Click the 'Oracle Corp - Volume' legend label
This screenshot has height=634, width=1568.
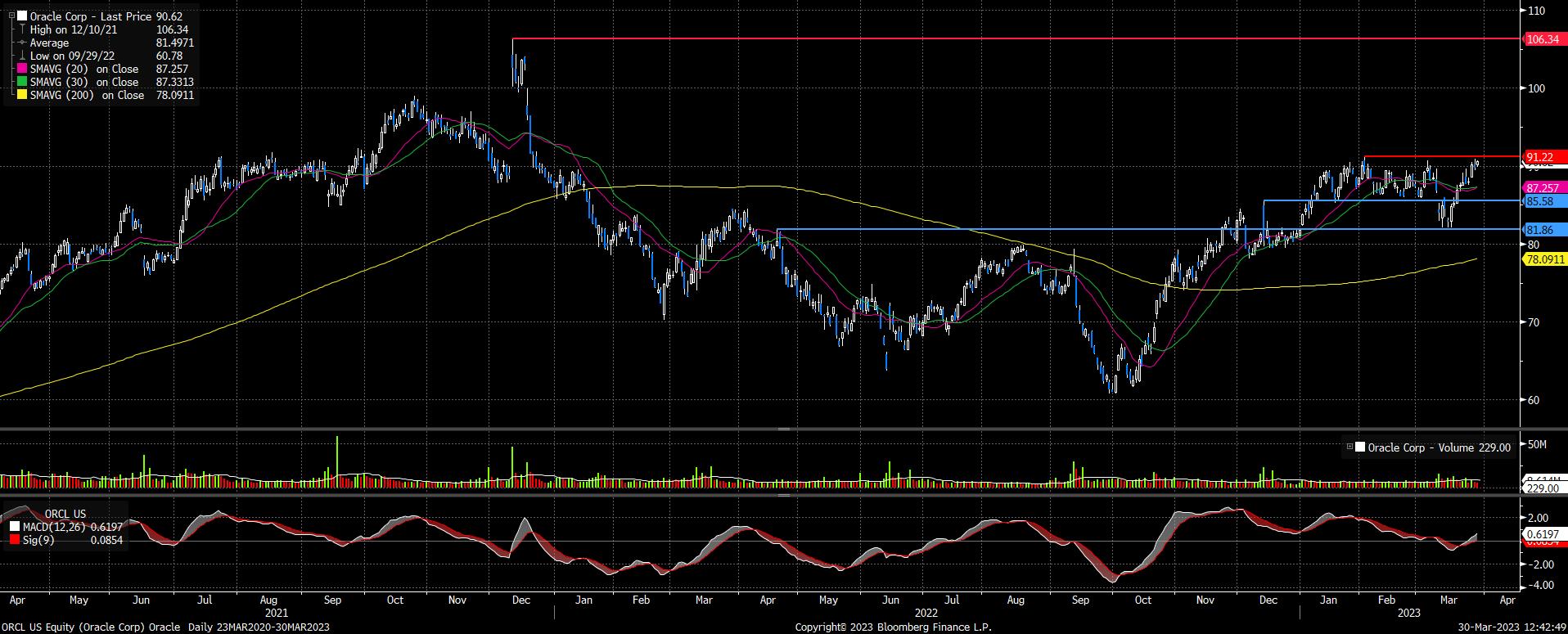[x=1420, y=447]
